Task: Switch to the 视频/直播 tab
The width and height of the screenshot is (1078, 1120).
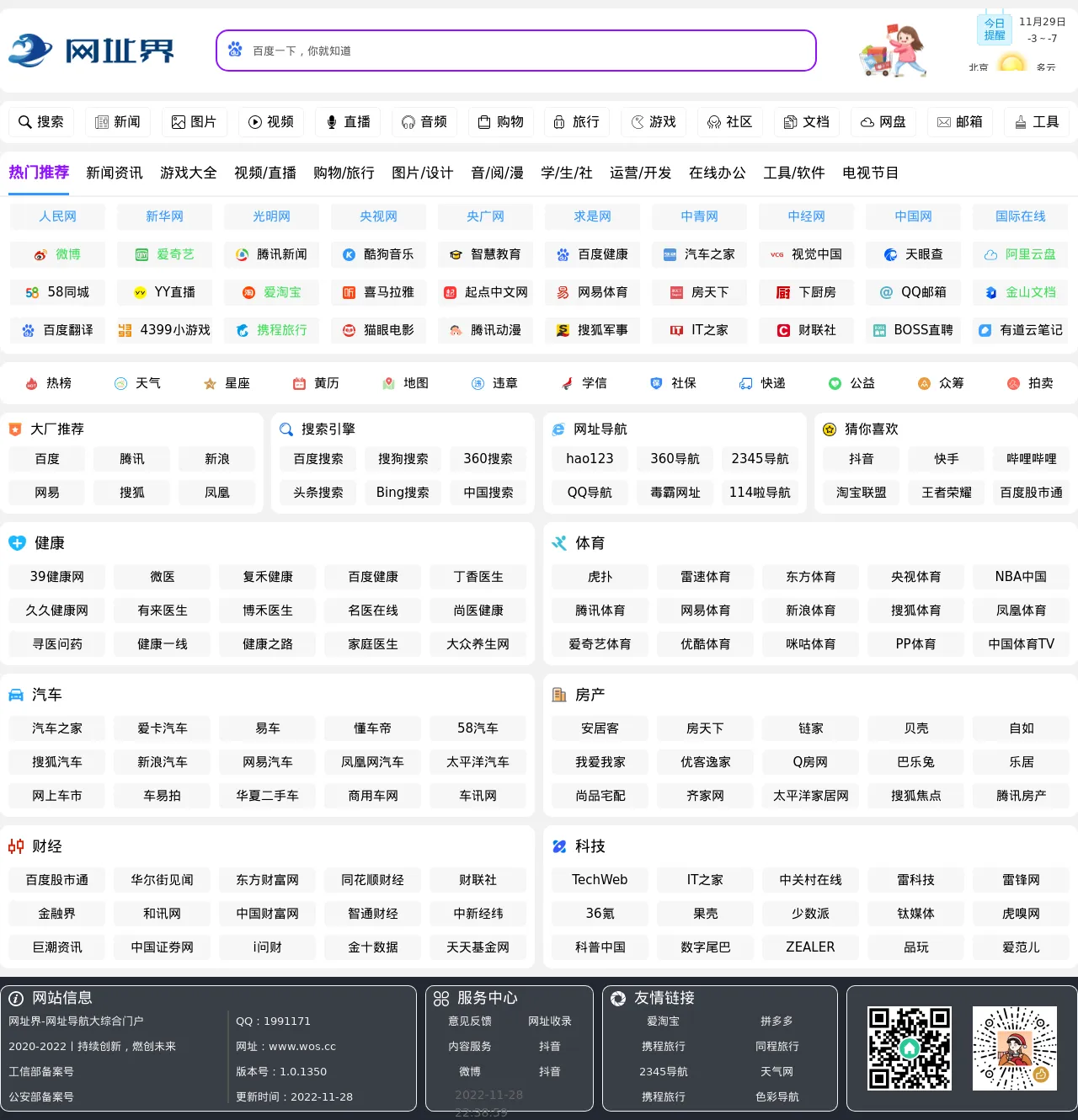Action: [265, 173]
